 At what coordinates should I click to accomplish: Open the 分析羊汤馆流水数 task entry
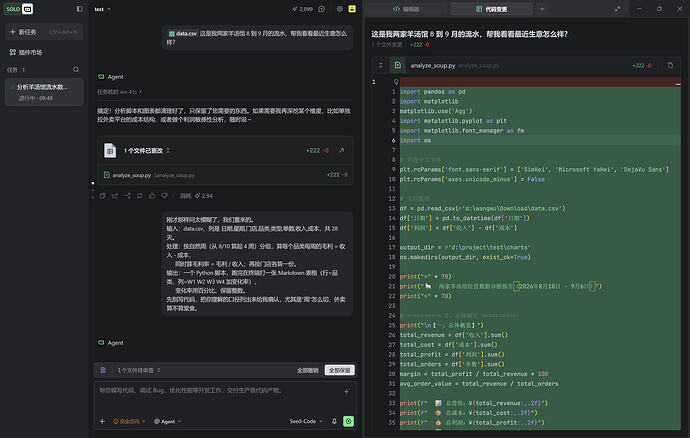tap(44, 92)
